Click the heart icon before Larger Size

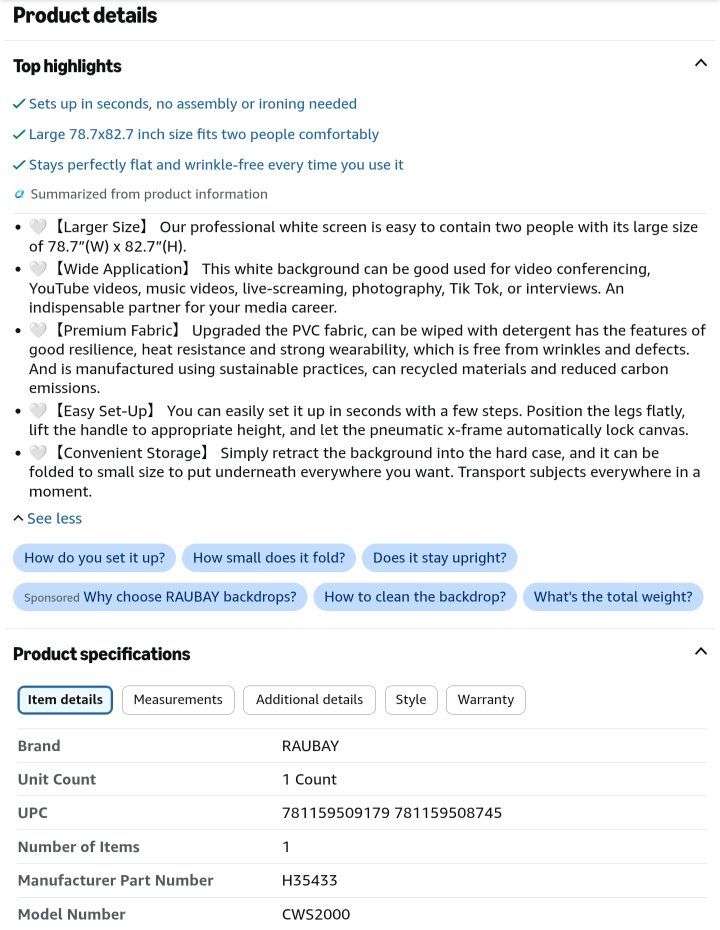(38, 227)
